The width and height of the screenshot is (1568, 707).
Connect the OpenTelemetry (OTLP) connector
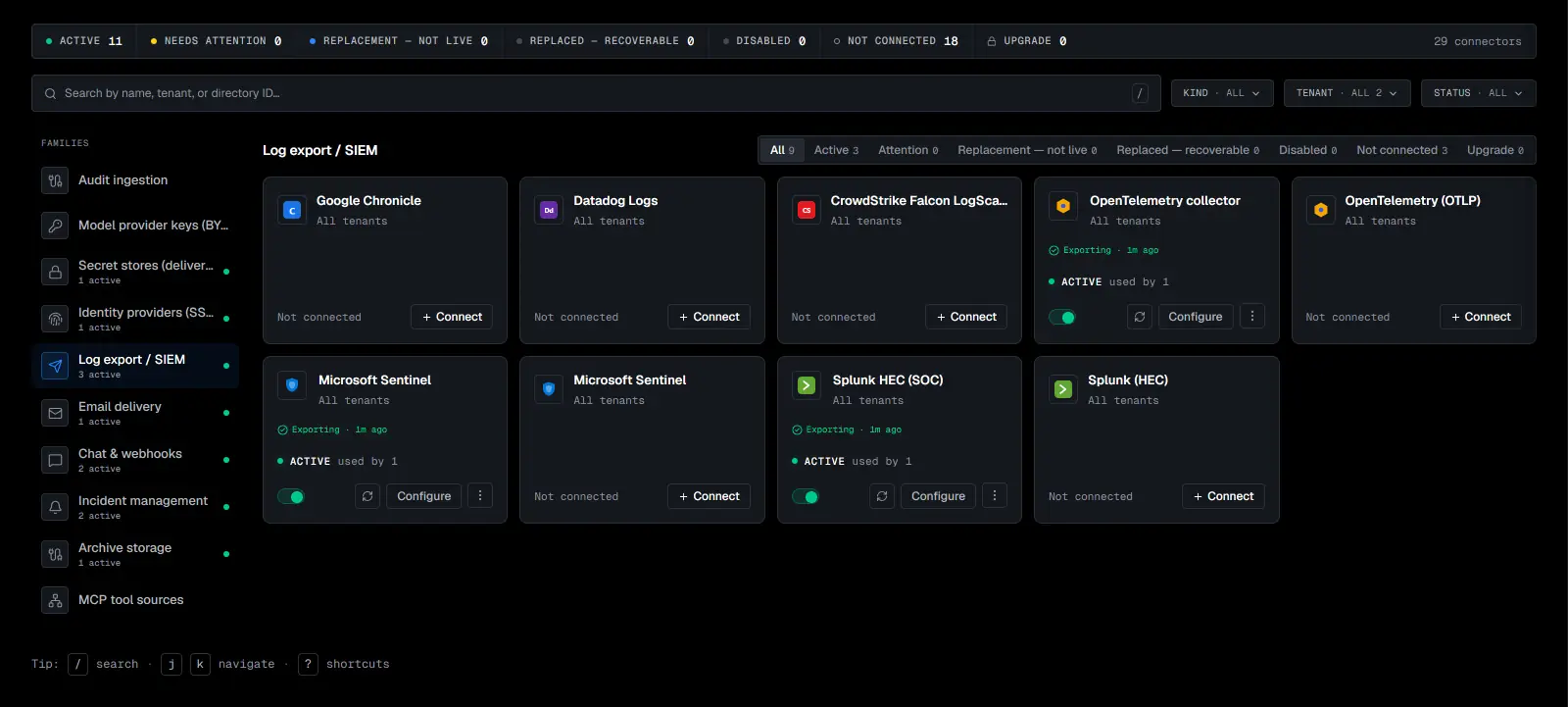click(x=1481, y=317)
